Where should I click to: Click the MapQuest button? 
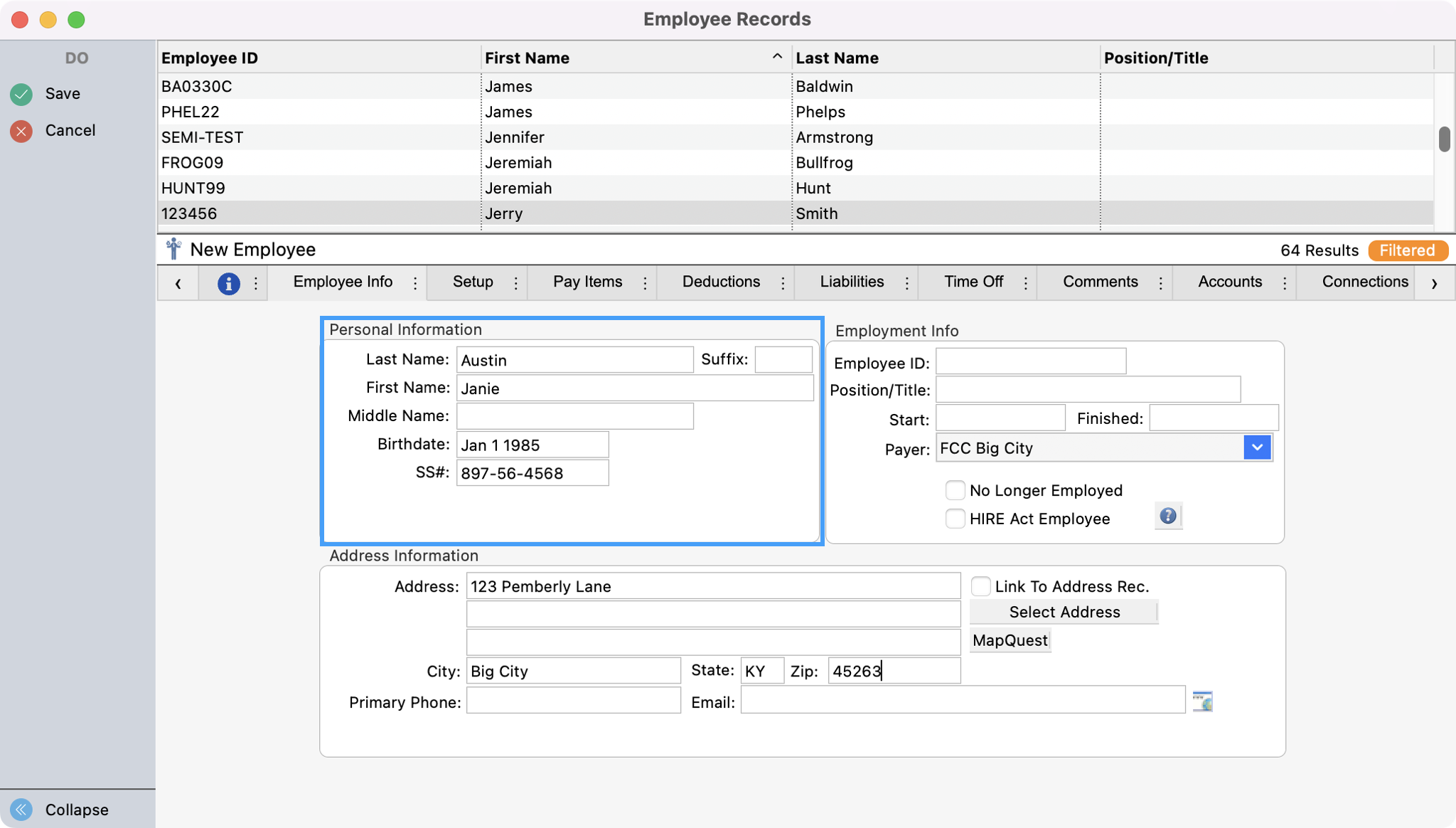(x=1010, y=640)
